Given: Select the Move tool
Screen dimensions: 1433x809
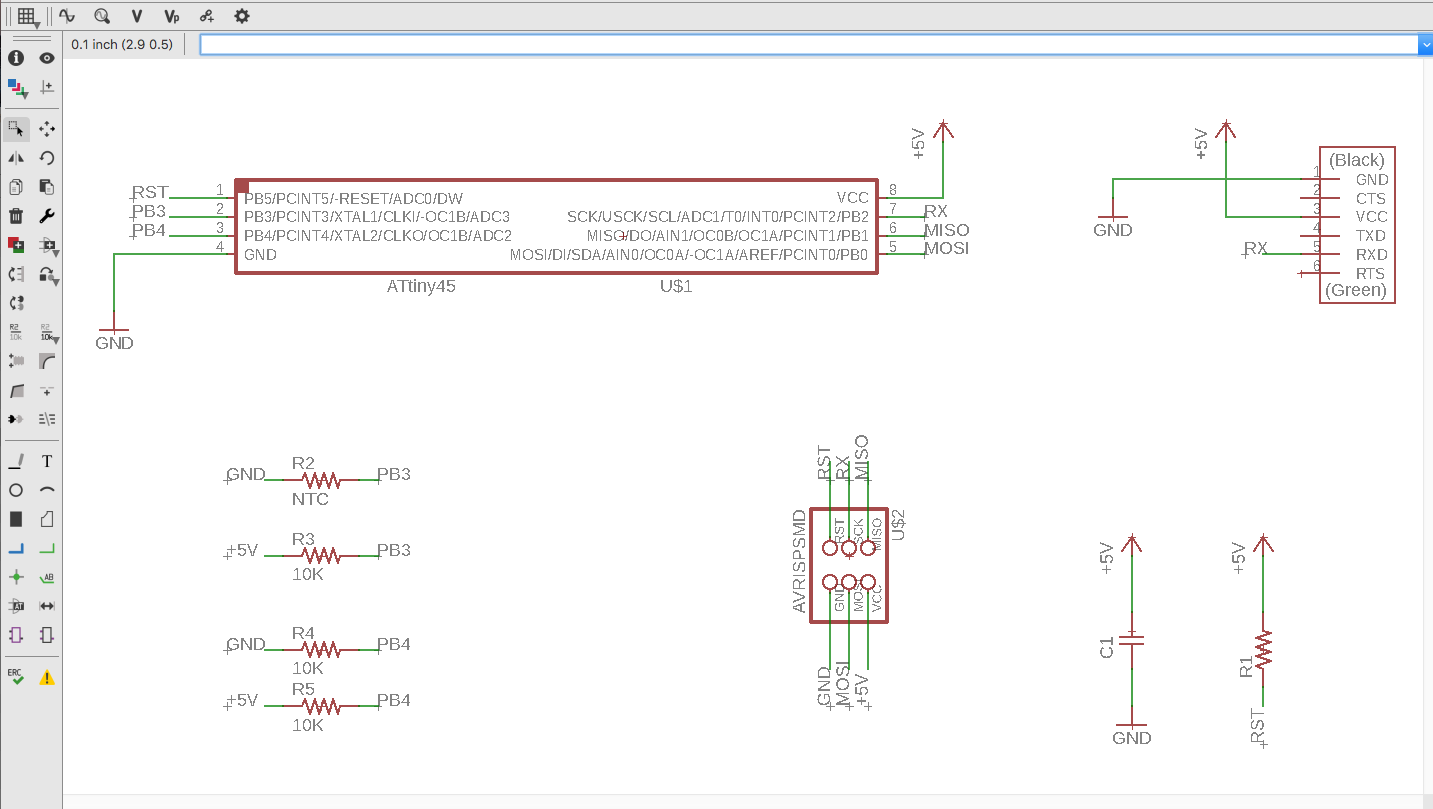Looking at the screenshot, I should [x=46, y=129].
